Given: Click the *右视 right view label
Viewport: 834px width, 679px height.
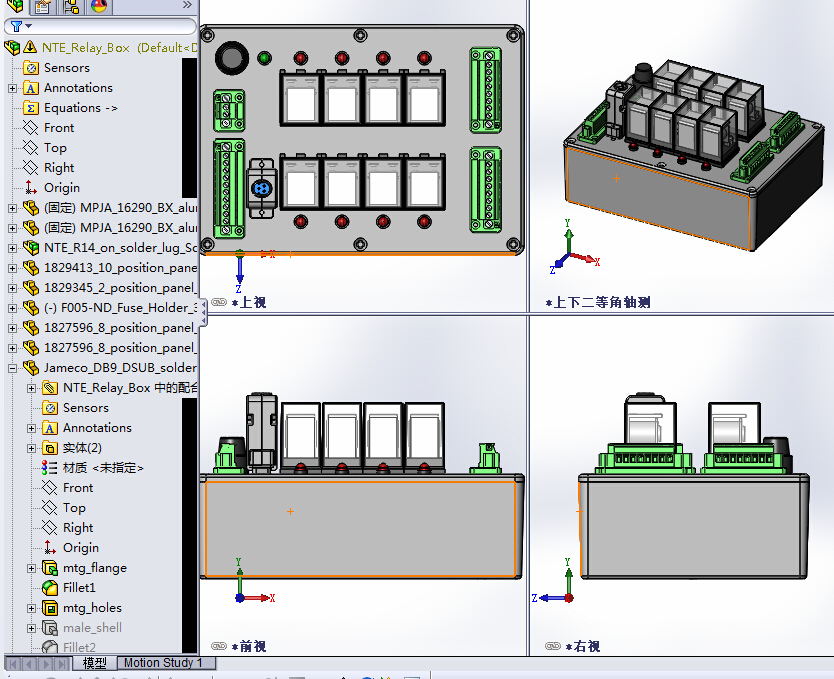Looking at the screenshot, I should click(583, 647).
